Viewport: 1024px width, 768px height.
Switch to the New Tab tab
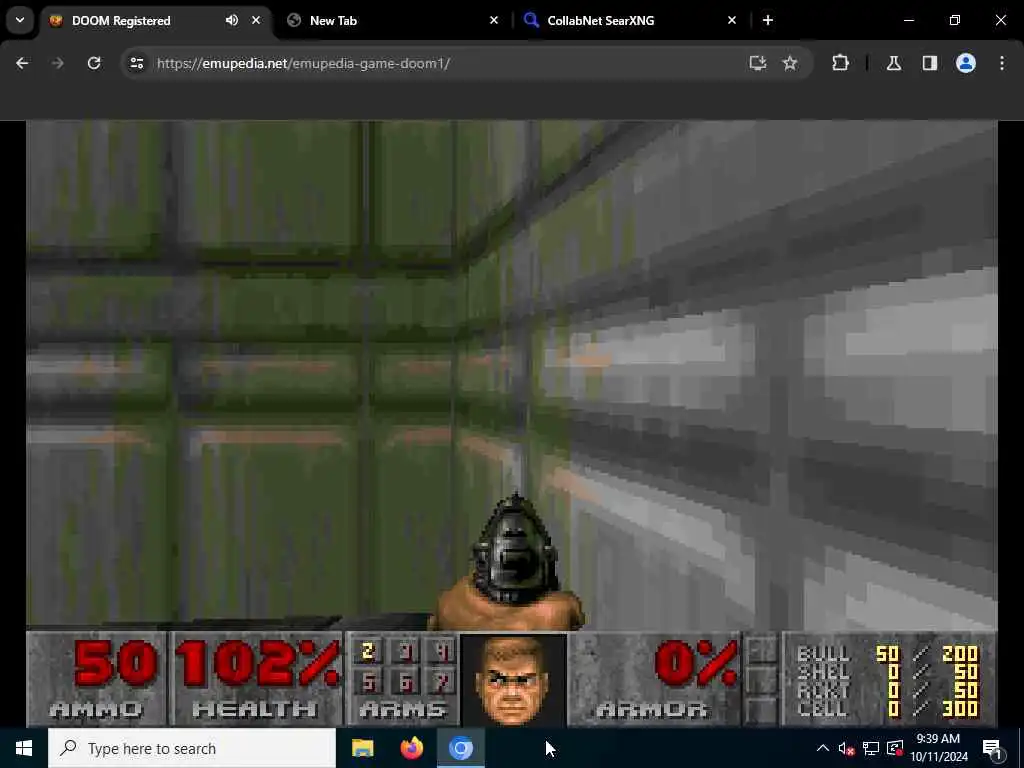[394, 20]
